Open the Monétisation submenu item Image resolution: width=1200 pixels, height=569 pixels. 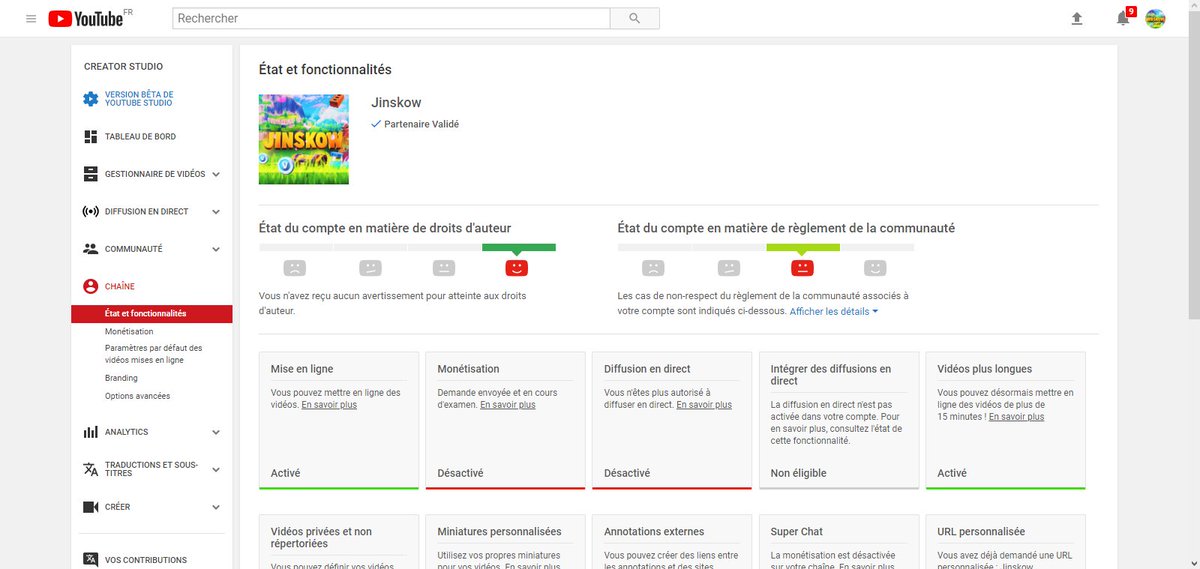pyautogui.click(x=129, y=331)
